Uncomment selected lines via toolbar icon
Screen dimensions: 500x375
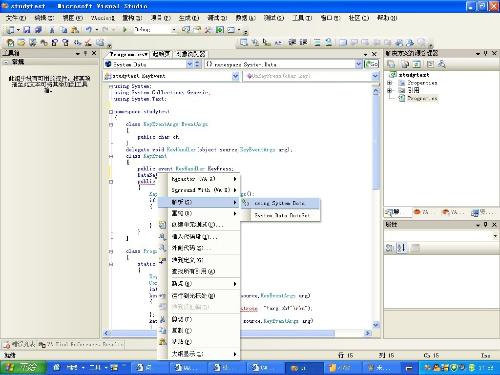pyautogui.click(x=328, y=42)
